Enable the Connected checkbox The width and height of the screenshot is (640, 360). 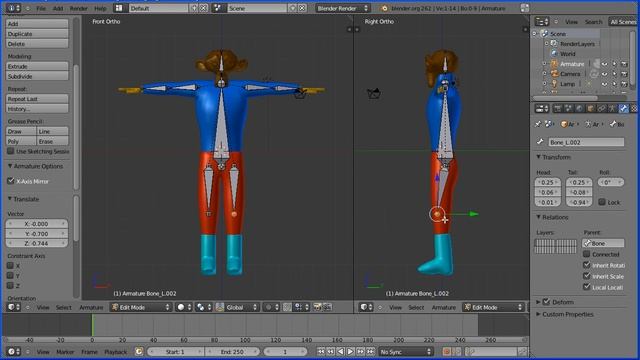(587, 254)
